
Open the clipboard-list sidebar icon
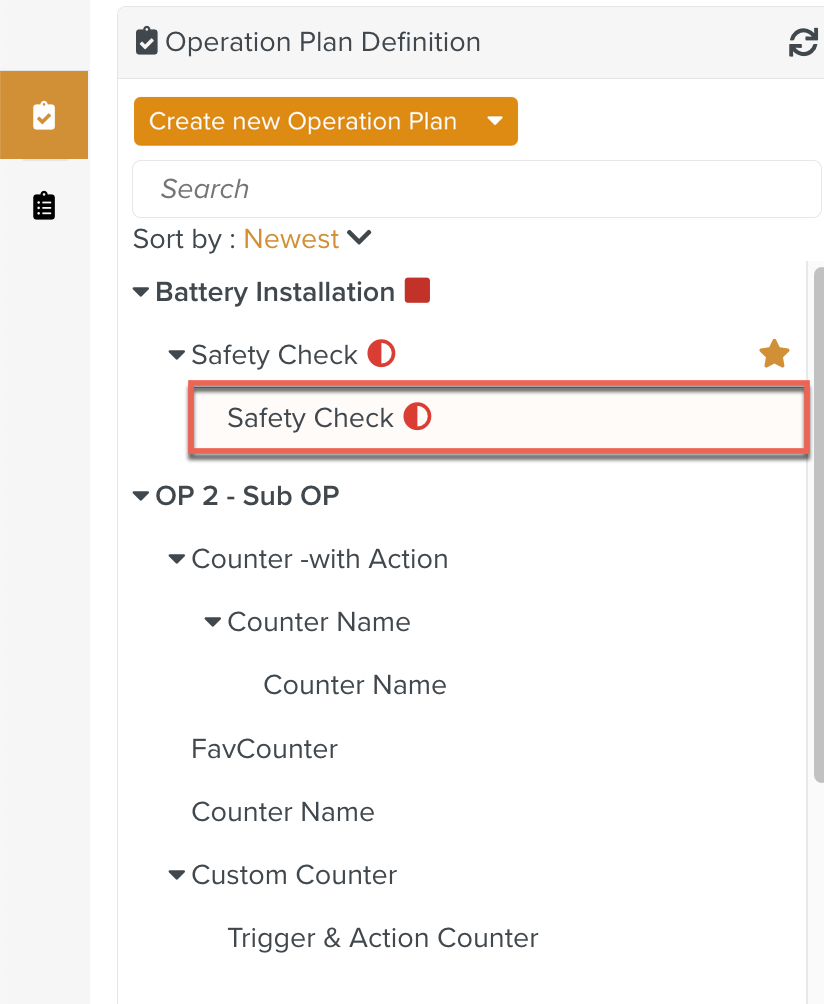click(x=44, y=206)
